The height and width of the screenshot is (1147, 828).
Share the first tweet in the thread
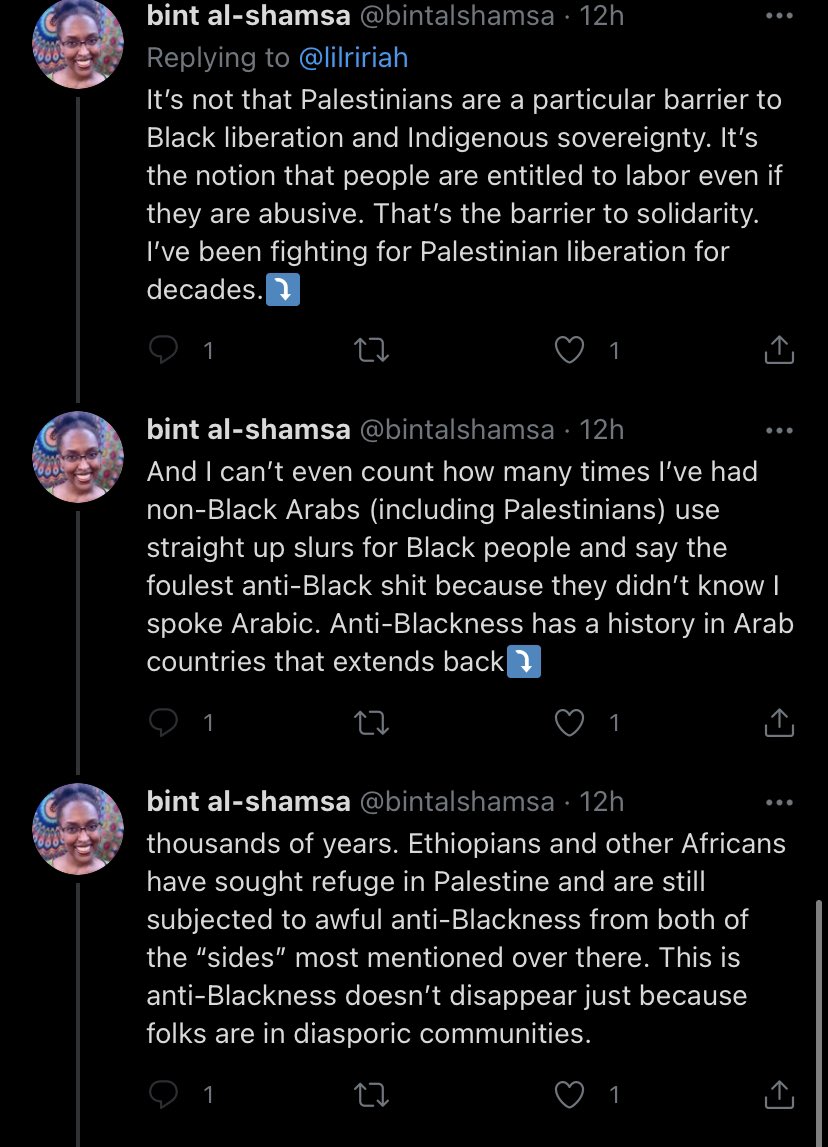[x=779, y=350]
